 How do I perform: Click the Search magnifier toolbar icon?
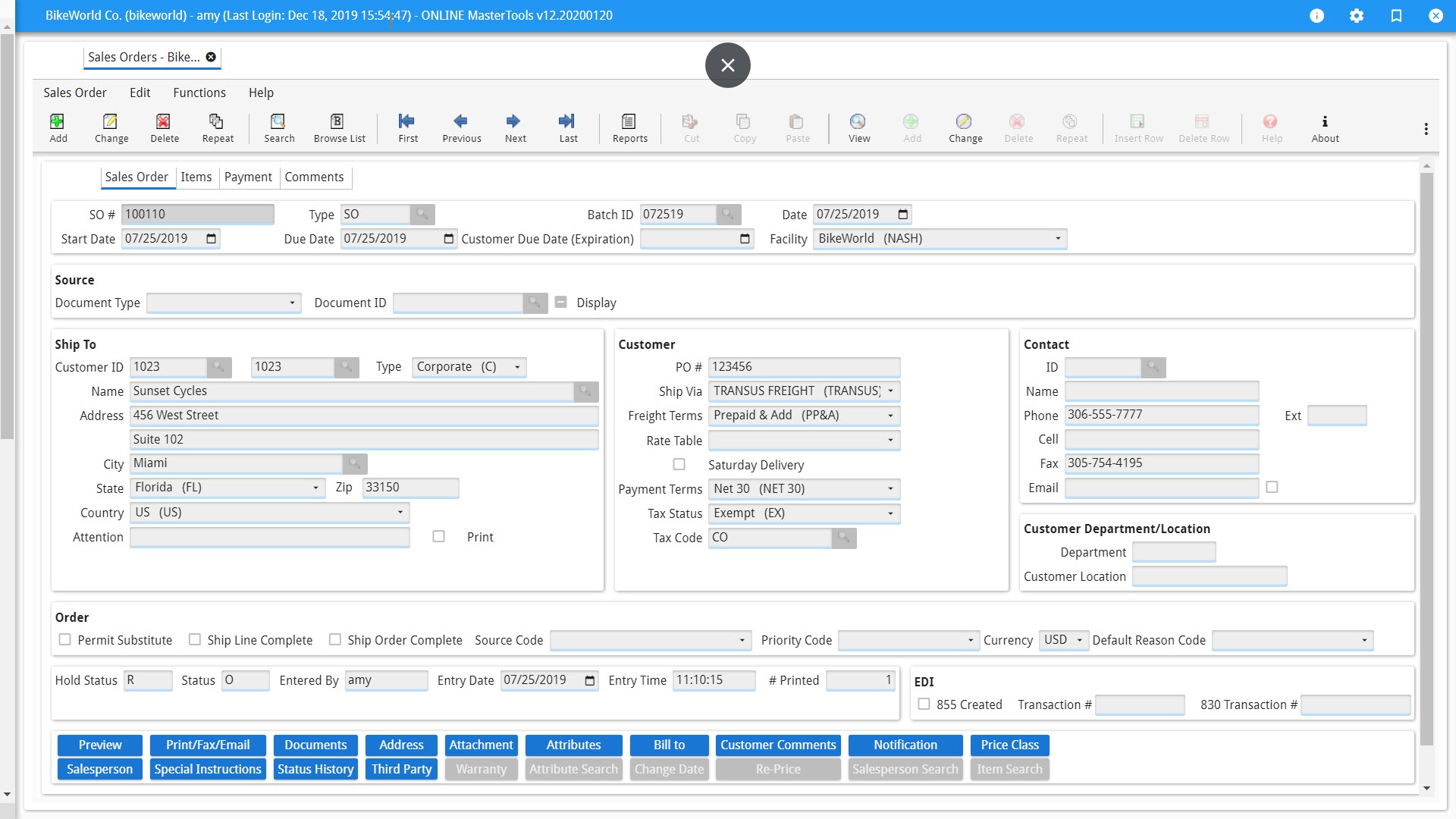point(278,122)
